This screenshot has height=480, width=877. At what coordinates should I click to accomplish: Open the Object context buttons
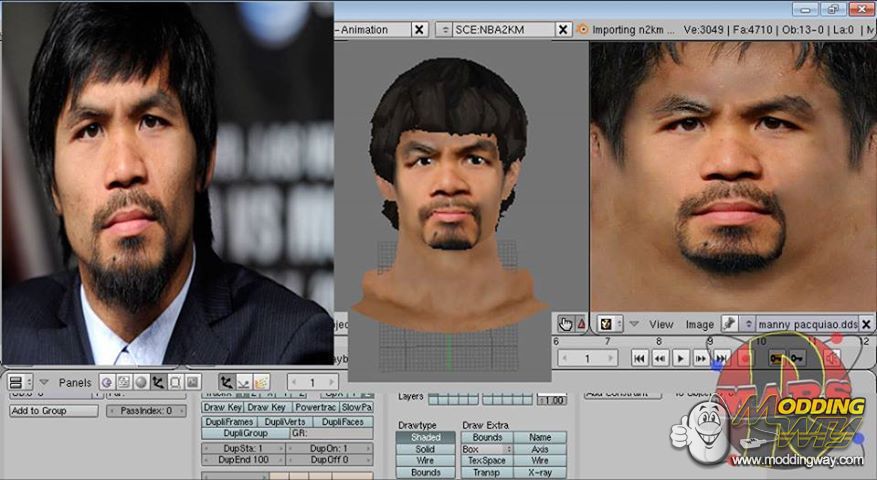(158, 382)
